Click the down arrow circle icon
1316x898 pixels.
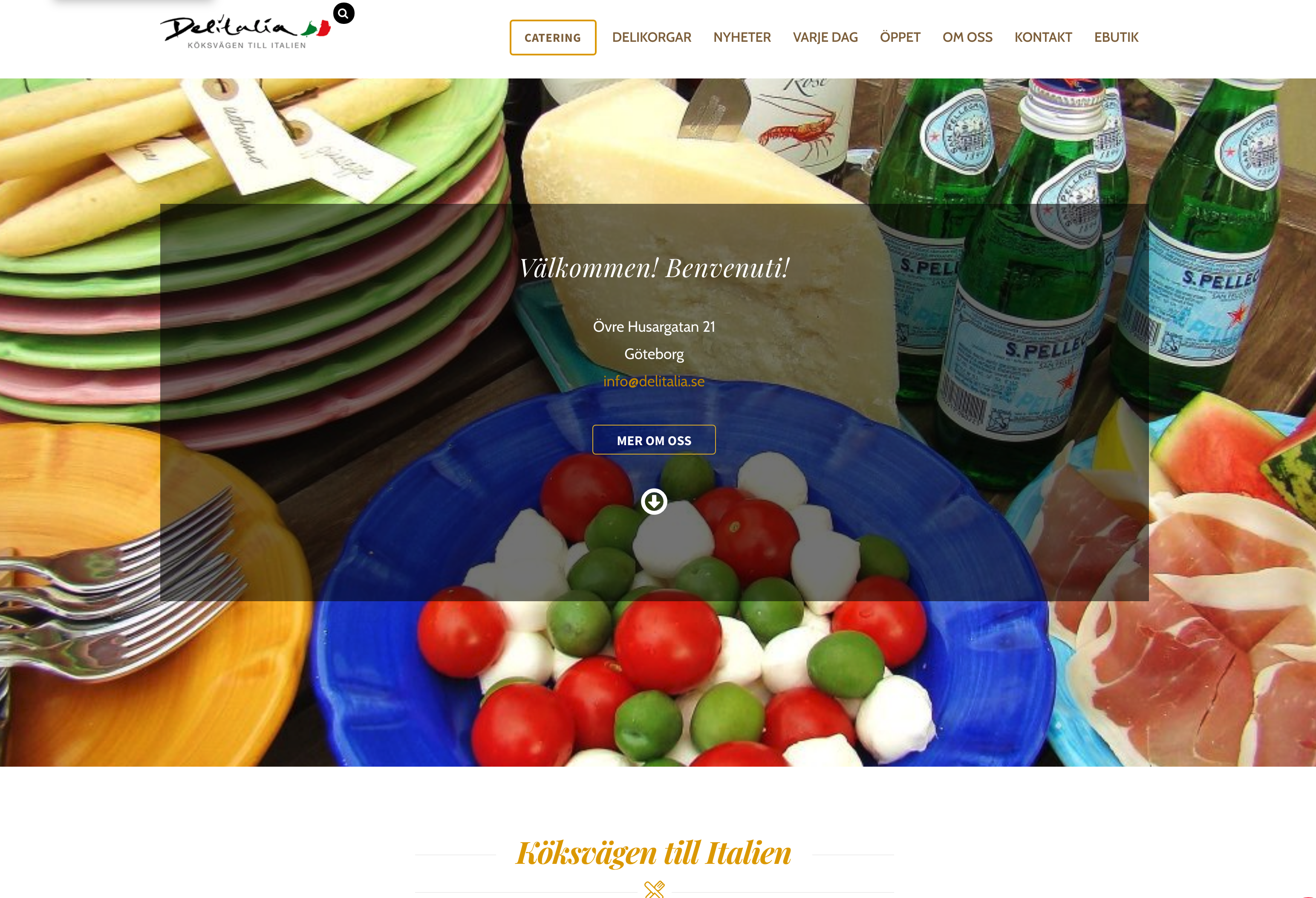(x=654, y=501)
